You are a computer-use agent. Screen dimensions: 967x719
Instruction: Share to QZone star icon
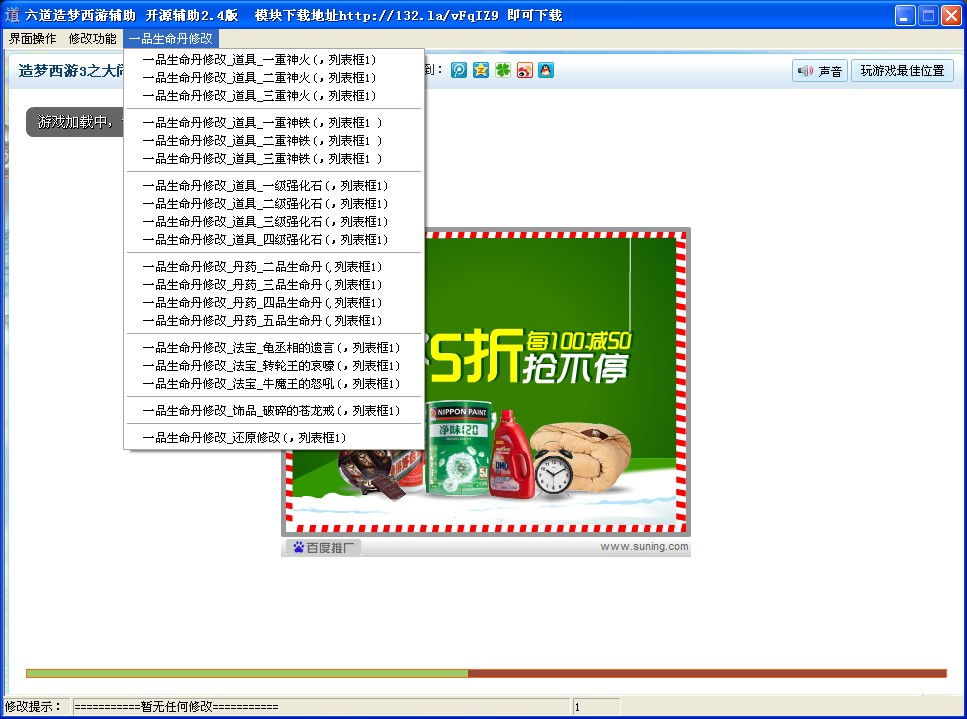click(481, 70)
